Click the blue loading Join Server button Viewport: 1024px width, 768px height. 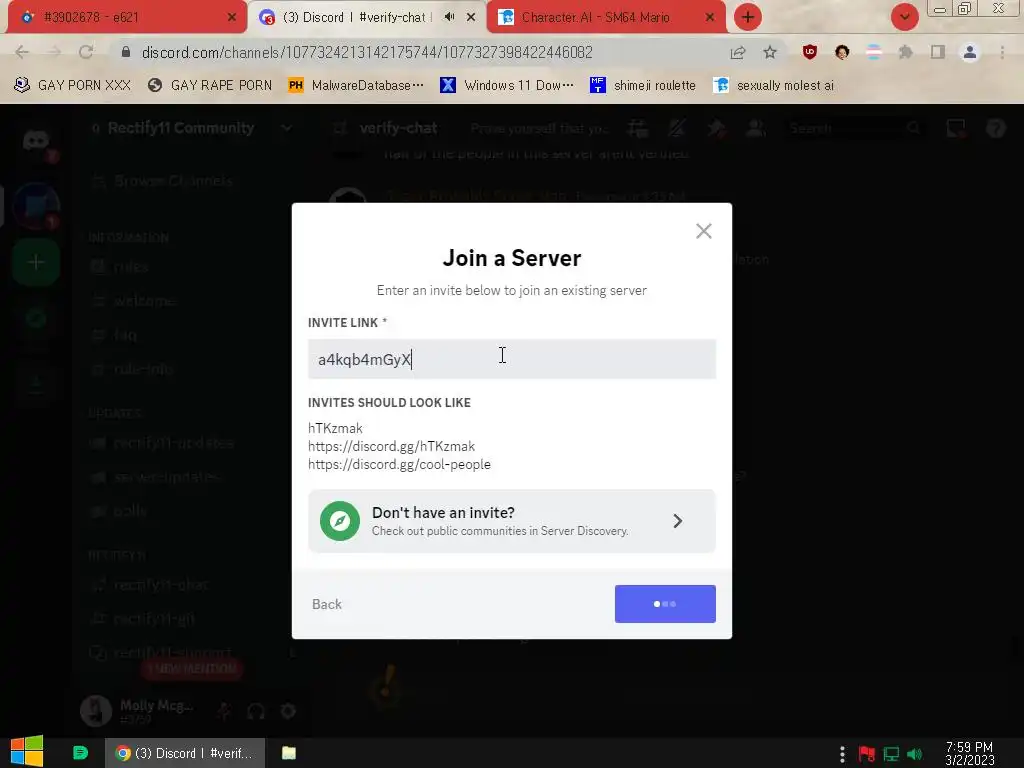pyautogui.click(x=665, y=604)
